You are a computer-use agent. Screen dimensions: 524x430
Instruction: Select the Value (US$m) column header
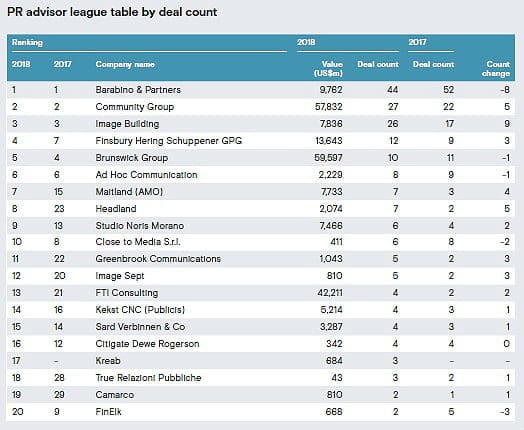(328, 68)
